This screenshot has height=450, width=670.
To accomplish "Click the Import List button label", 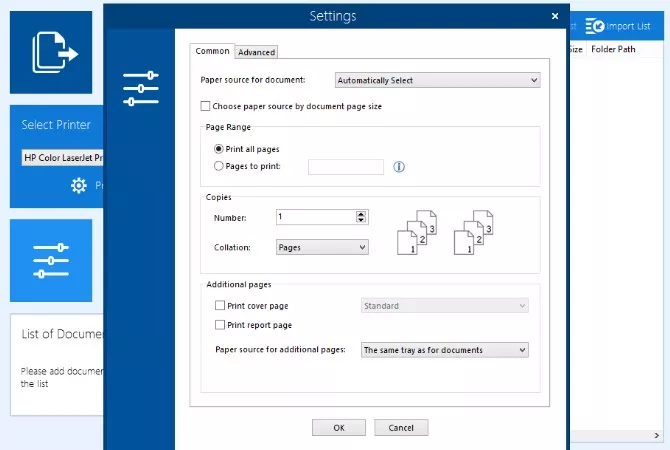I will (x=628, y=26).
